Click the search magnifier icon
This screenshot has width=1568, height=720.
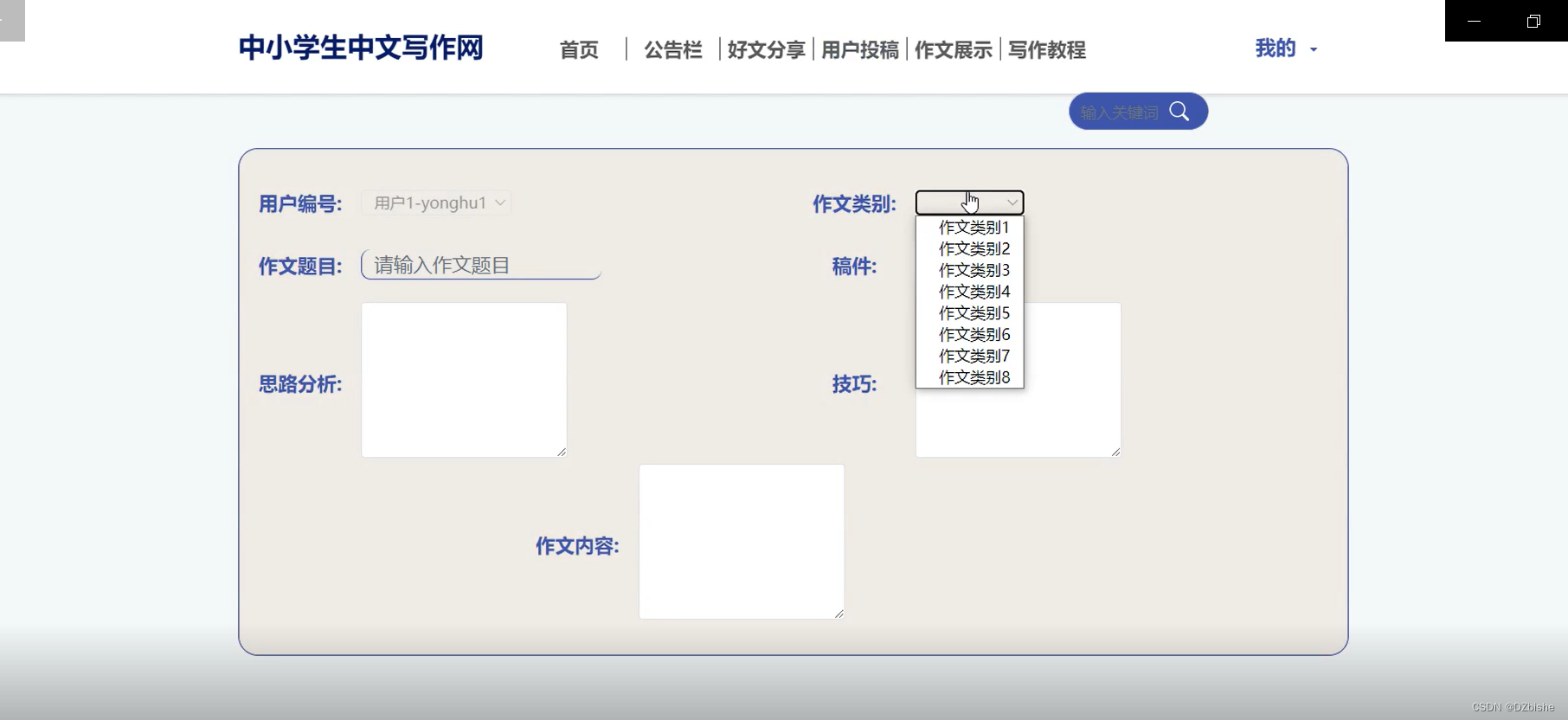tap(1179, 111)
